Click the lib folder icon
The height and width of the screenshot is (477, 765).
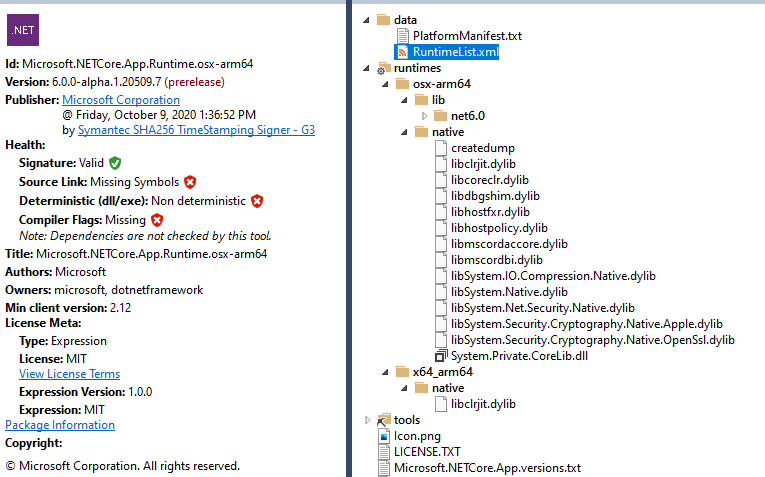point(422,100)
